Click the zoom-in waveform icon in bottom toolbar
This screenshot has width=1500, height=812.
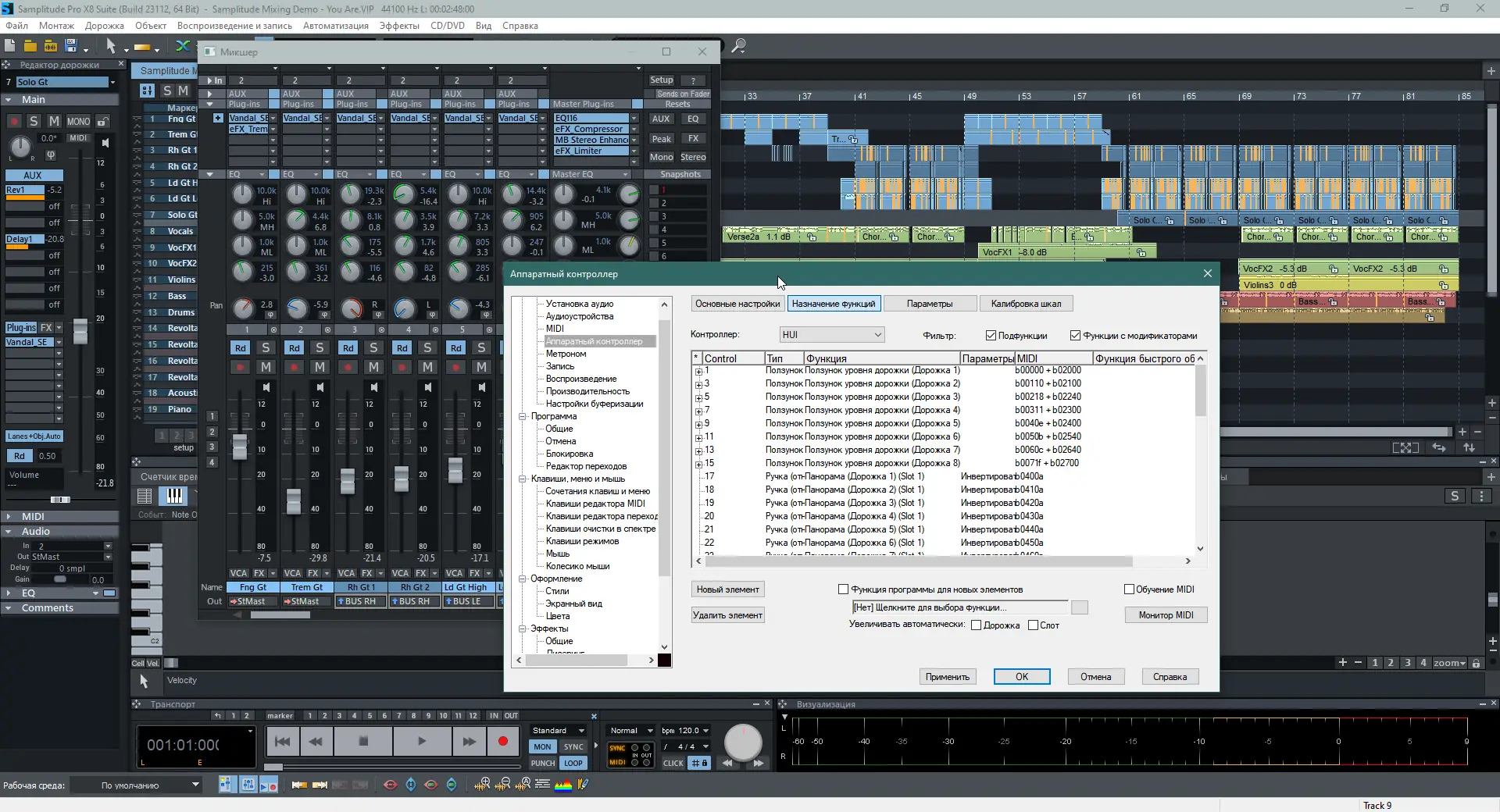483,785
